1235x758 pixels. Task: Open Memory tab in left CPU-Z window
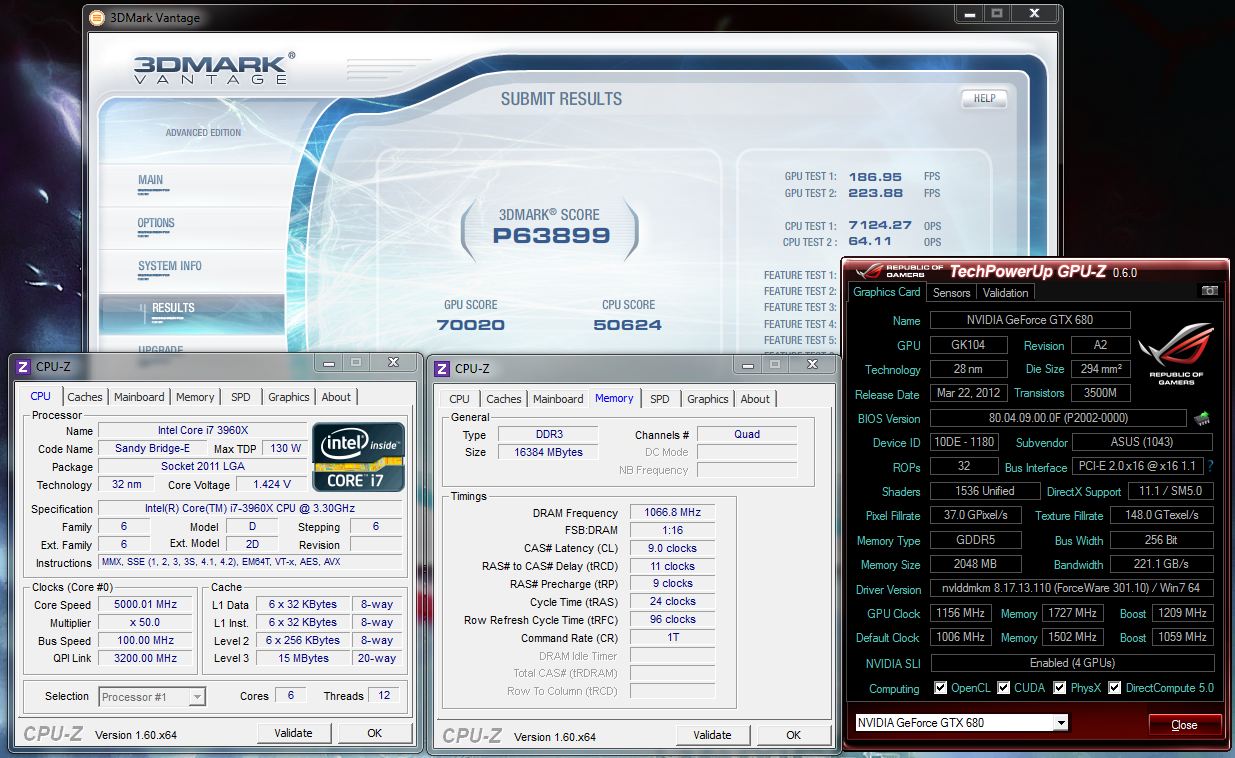pos(195,397)
